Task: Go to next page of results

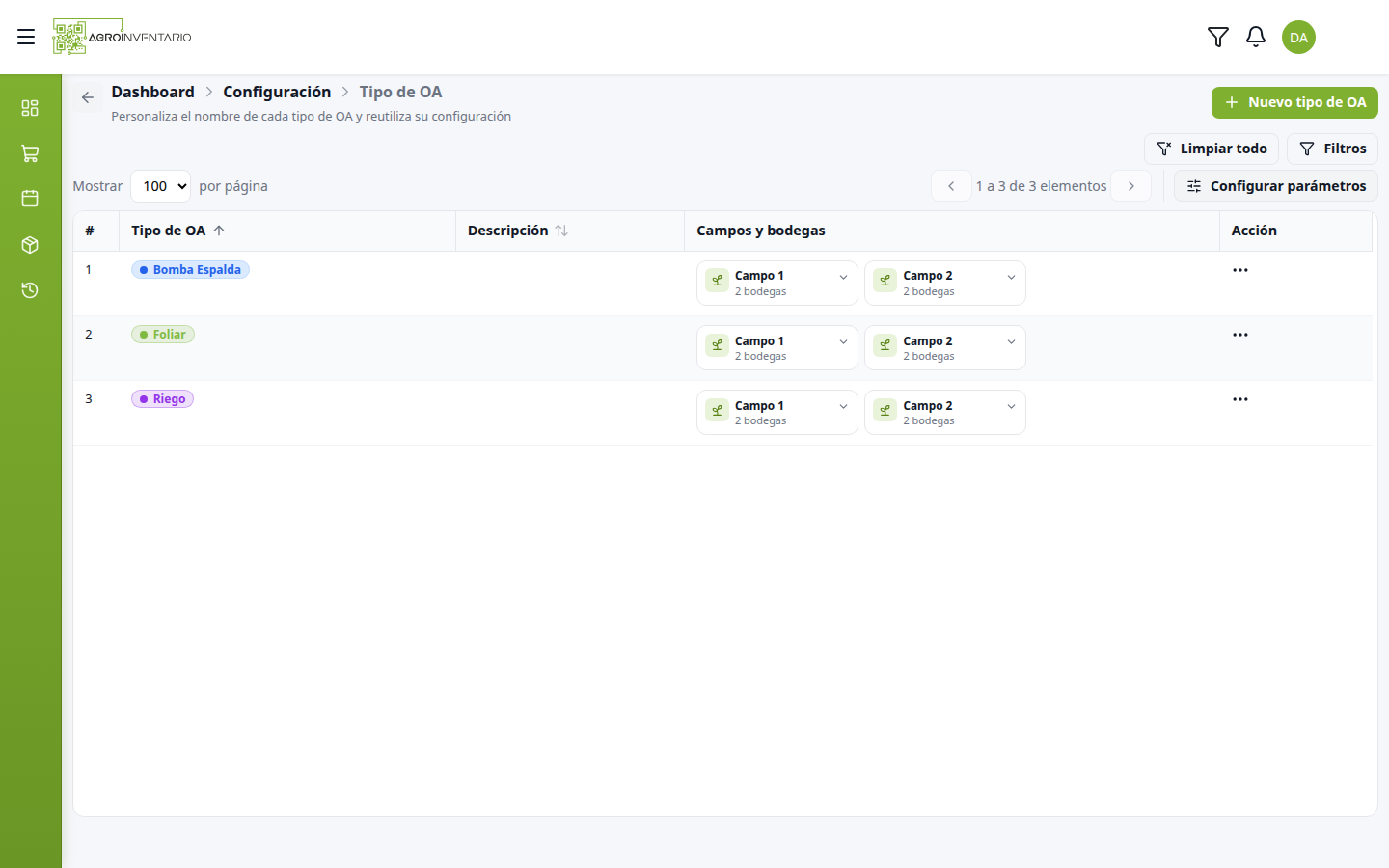Action: point(1131,186)
